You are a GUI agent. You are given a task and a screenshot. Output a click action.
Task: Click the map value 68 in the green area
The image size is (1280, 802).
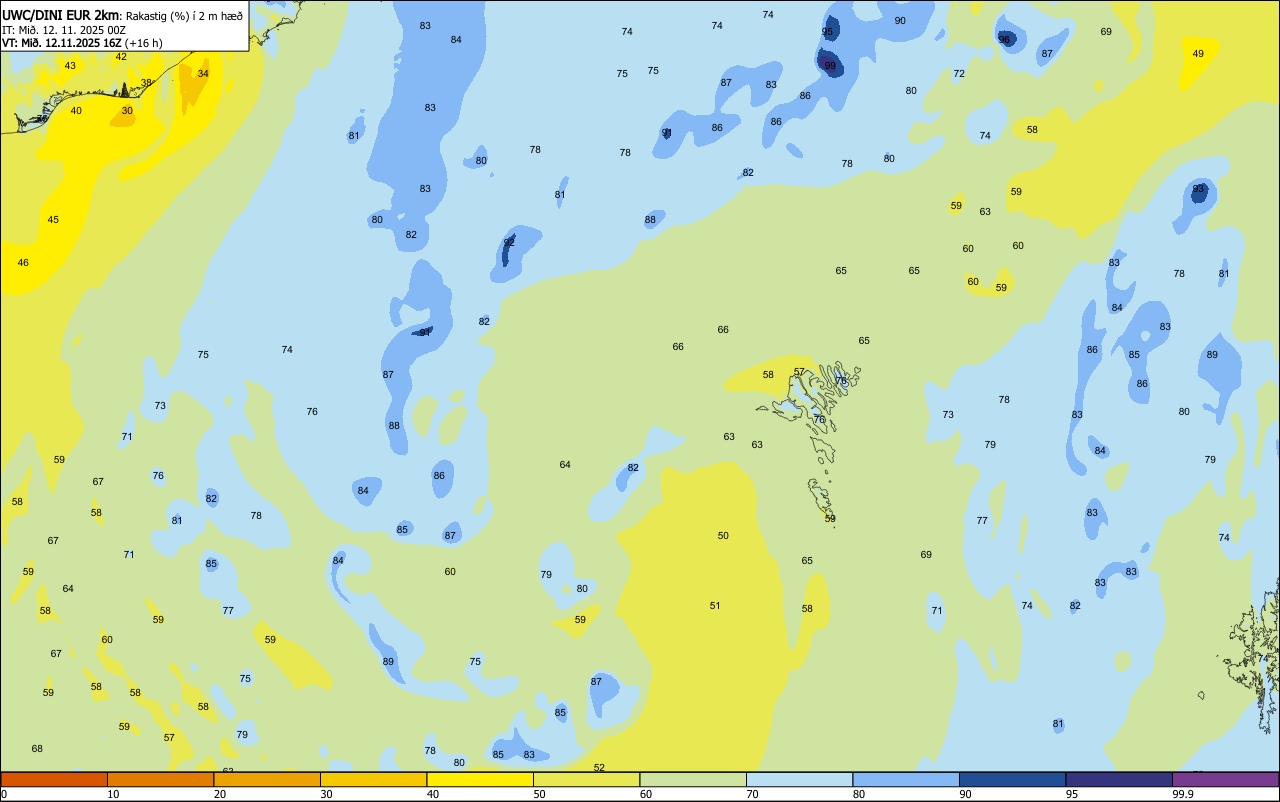click(x=37, y=749)
